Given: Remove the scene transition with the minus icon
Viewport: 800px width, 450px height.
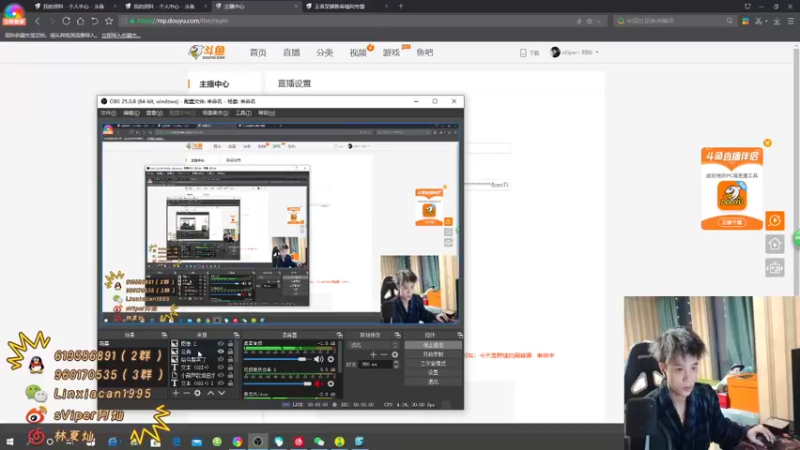Looking at the screenshot, I should click(x=384, y=355).
